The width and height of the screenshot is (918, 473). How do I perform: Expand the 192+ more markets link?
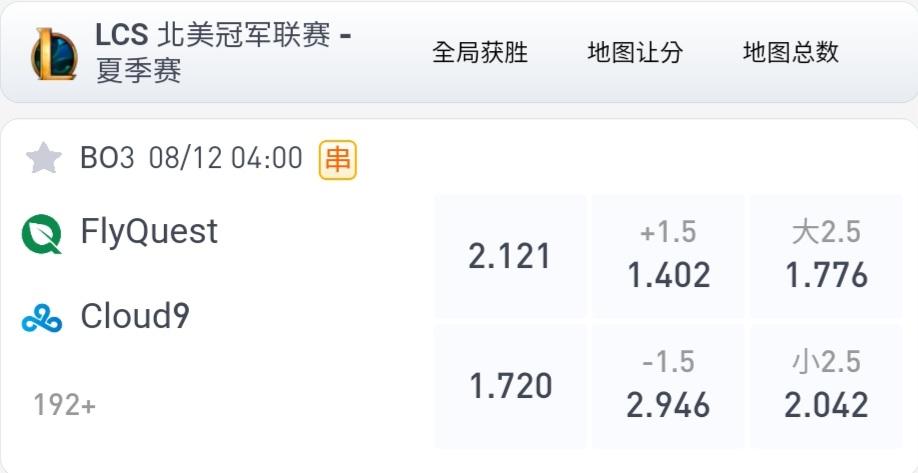pyautogui.click(x=64, y=405)
